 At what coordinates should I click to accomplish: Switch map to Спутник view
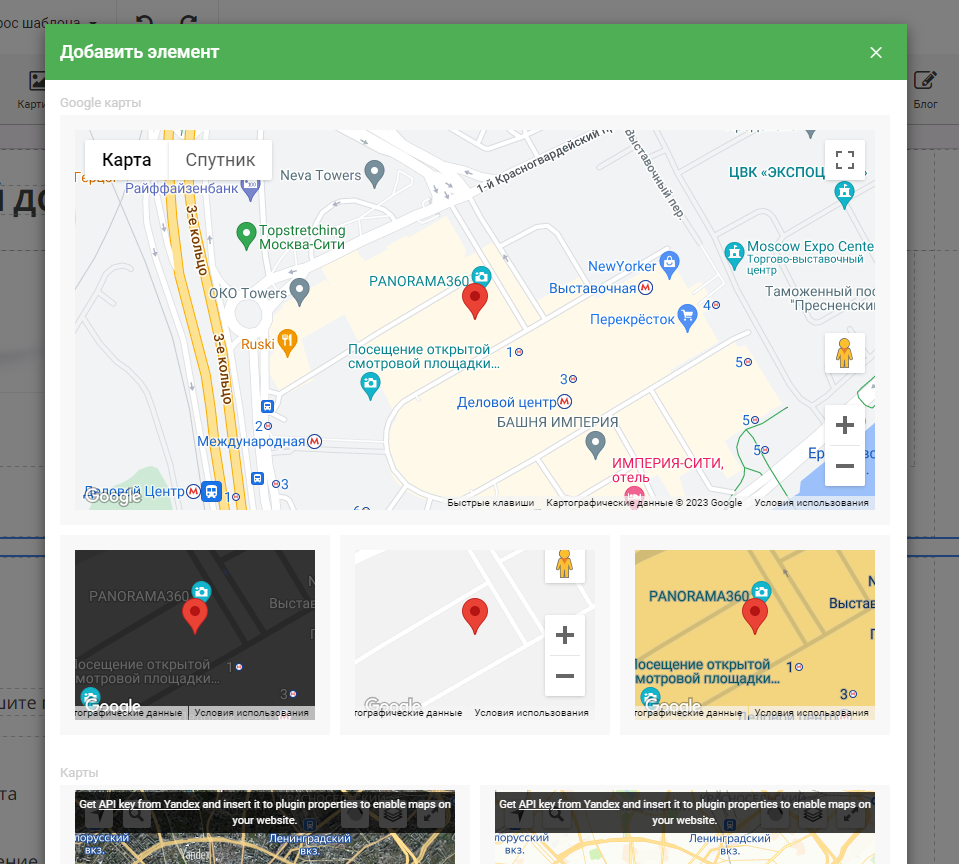[x=220, y=160]
